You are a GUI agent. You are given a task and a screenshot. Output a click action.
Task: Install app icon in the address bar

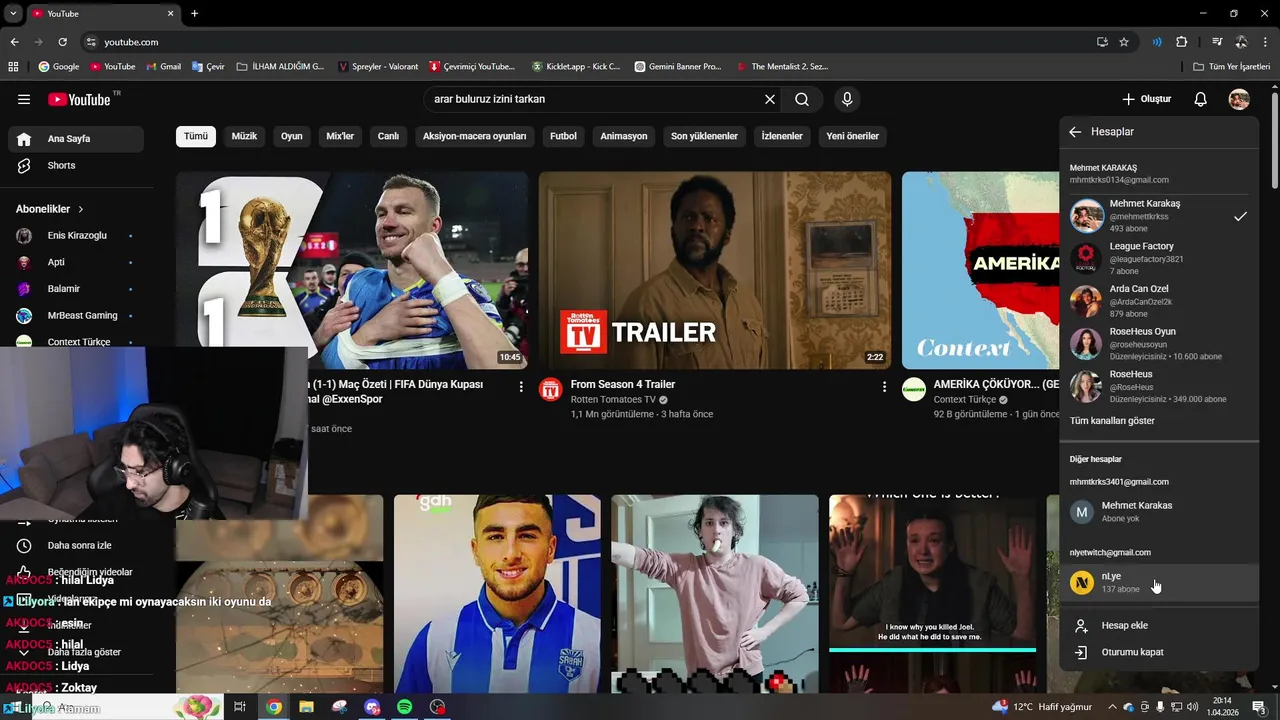[1102, 42]
